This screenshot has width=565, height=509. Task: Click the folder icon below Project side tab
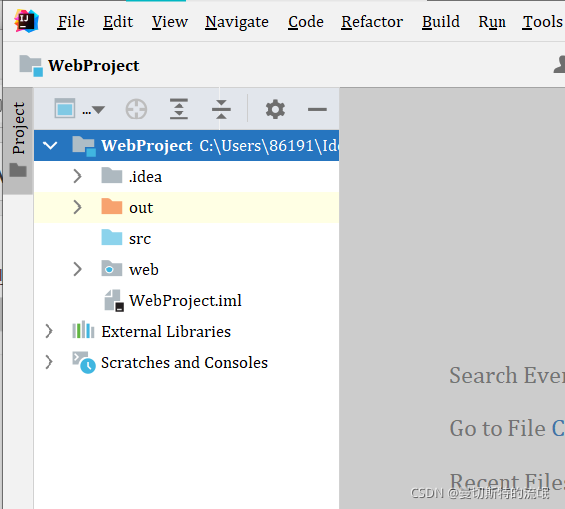18,170
